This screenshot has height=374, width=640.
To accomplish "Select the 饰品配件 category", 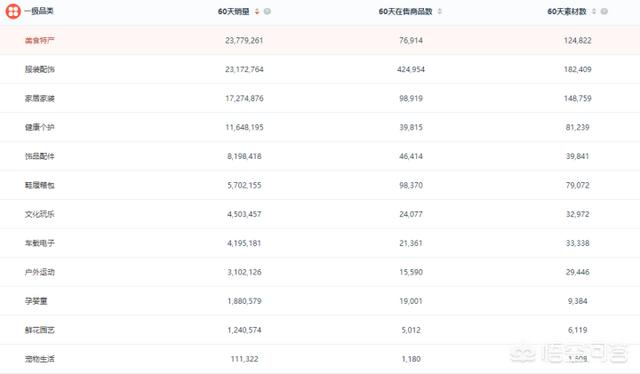I will pyautogui.click(x=40, y=156).
